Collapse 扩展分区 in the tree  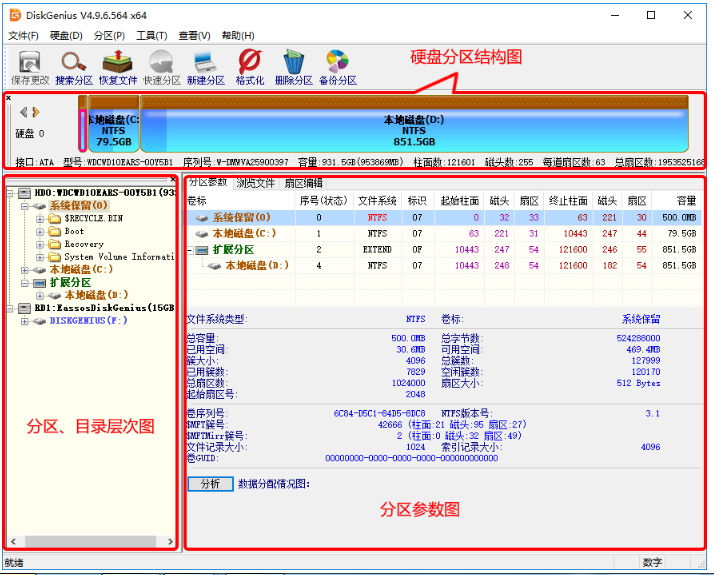25,283
